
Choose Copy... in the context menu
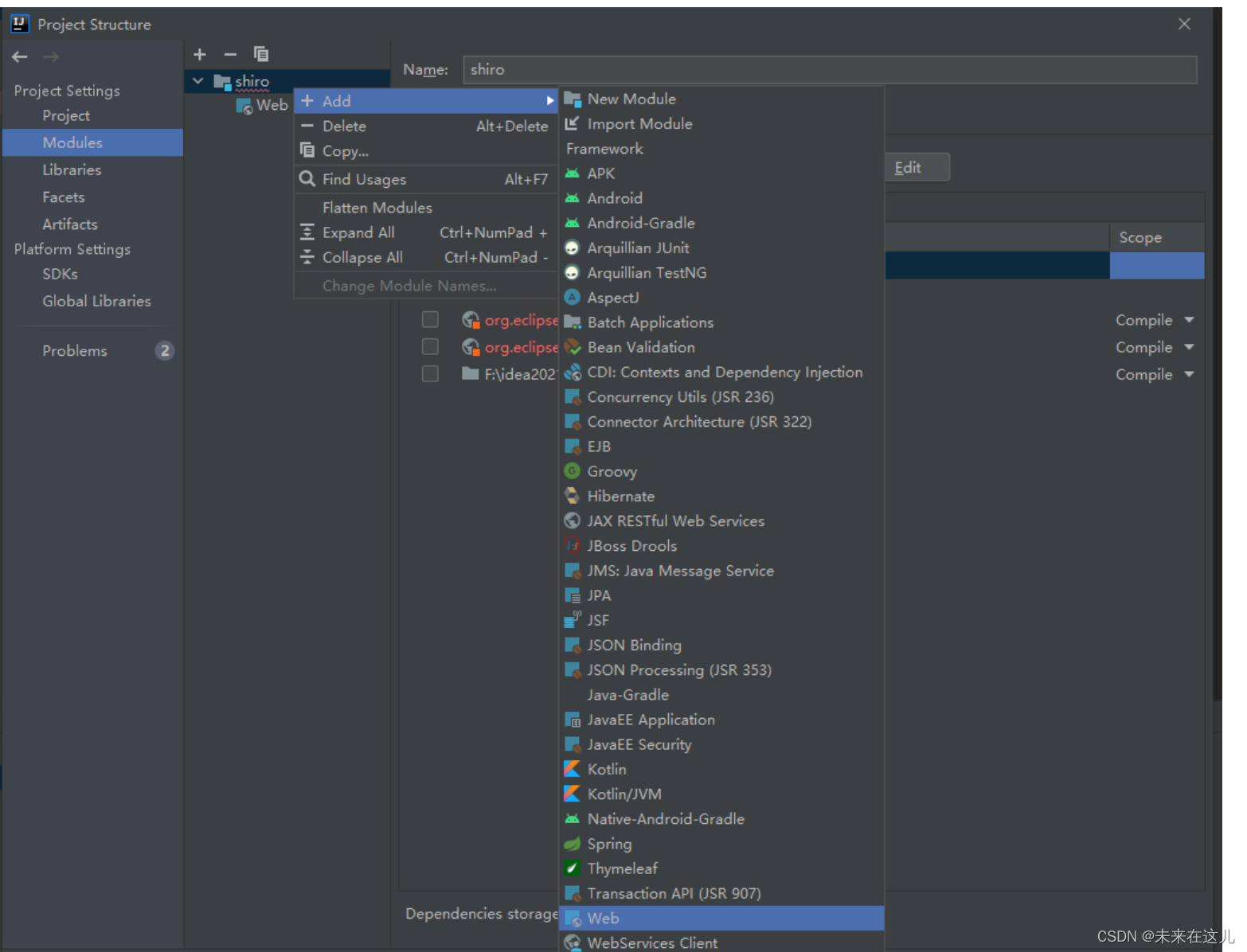pos(426,150)
